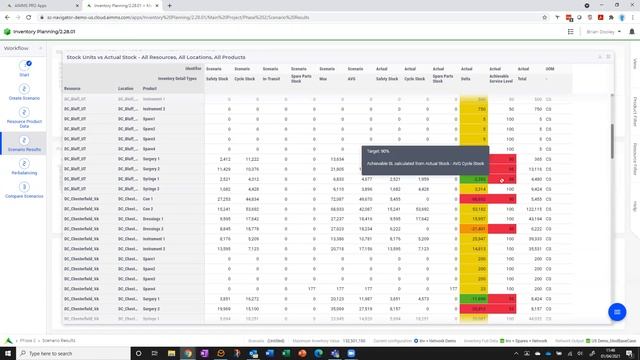Click the AIMMS home icon in breadcrumb

tap(9, 340)
